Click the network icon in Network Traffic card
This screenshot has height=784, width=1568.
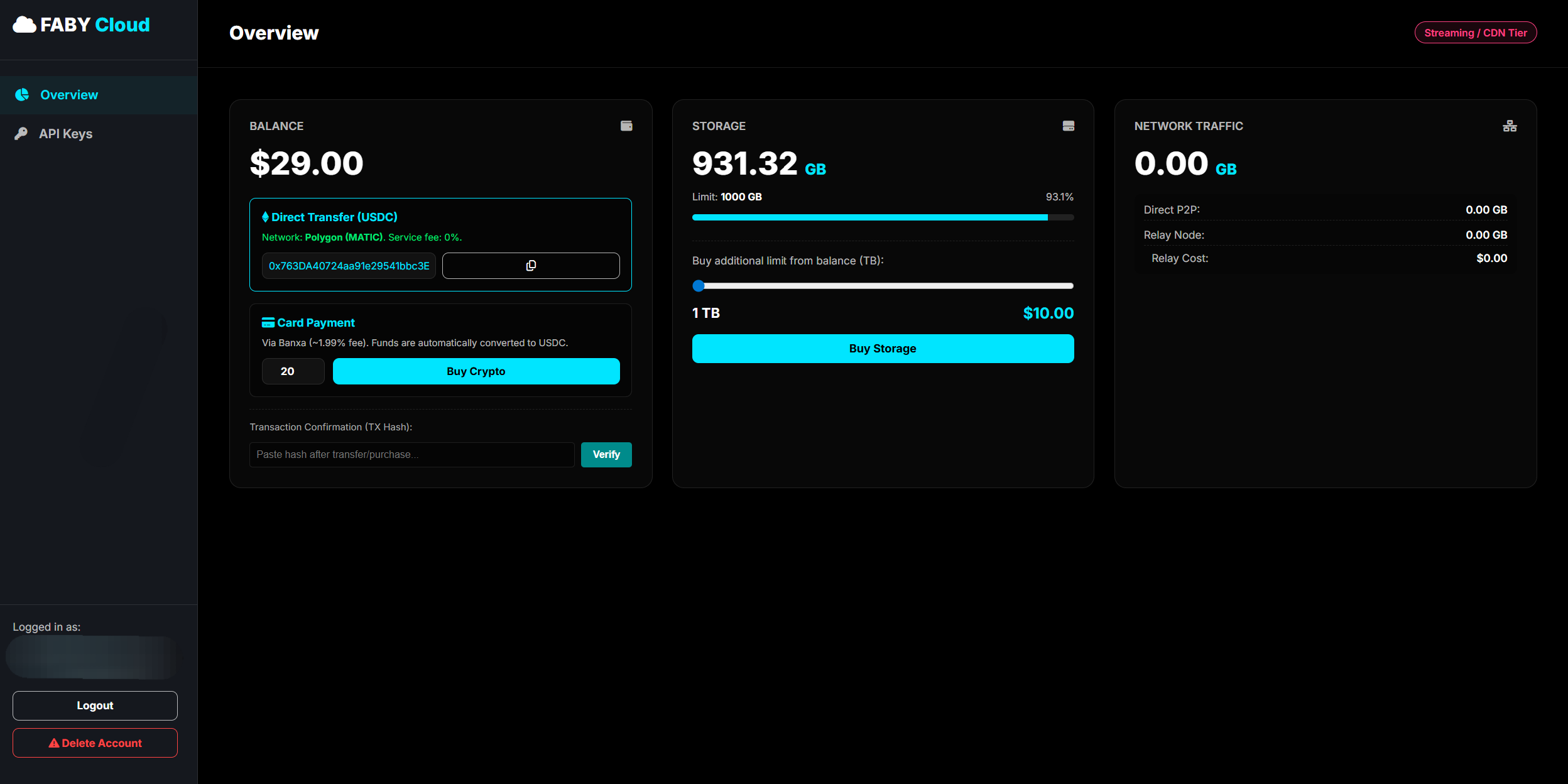(x=1510, y=126)
